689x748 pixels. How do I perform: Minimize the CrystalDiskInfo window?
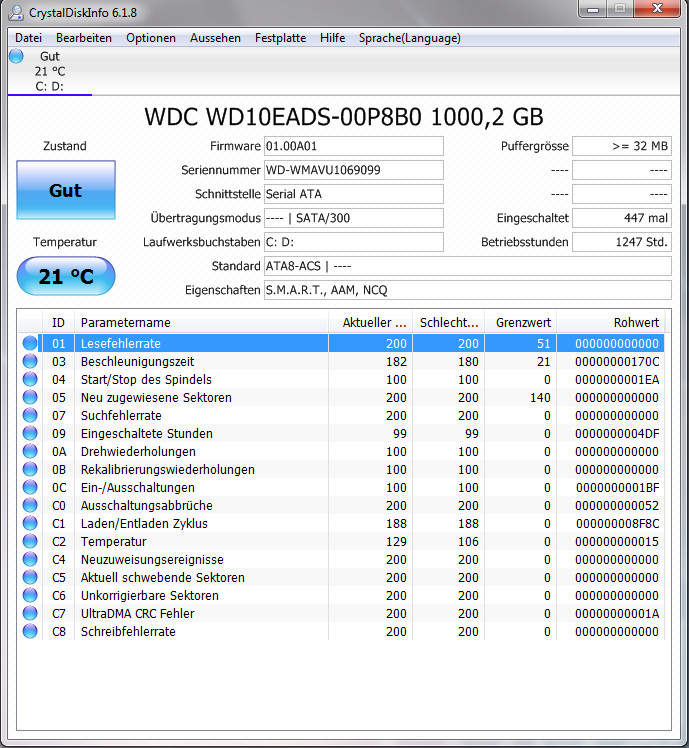[593, 9]
